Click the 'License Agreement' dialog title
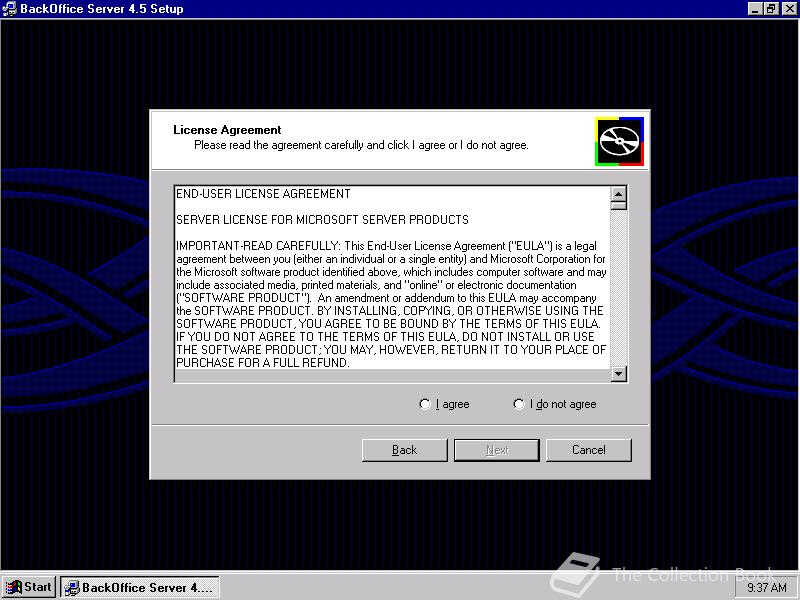The image size is (800, 600). pos(227,130)
